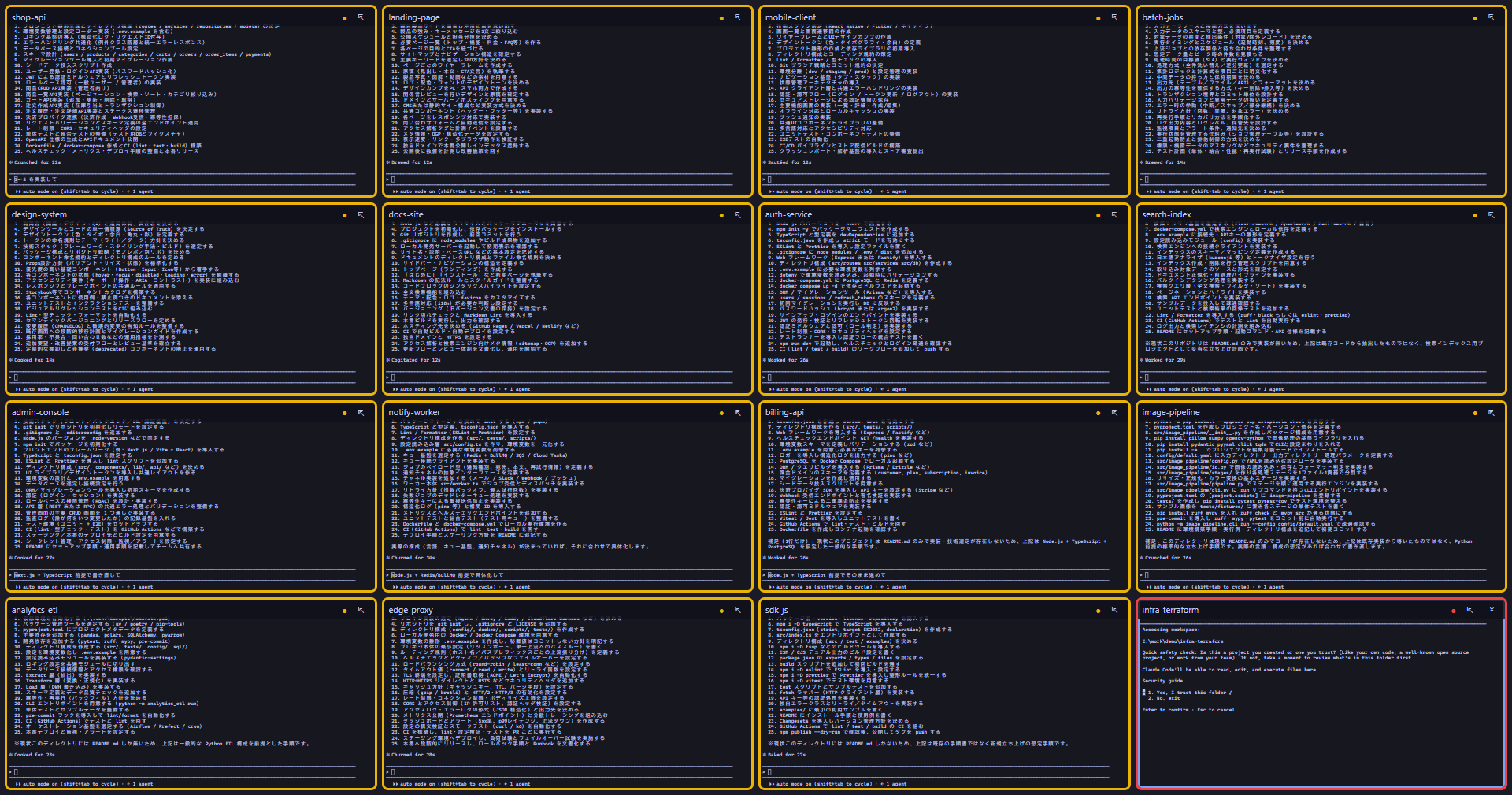Select the infra-terraform pane title
The image size is (1512, 795).
point(1170,610)
